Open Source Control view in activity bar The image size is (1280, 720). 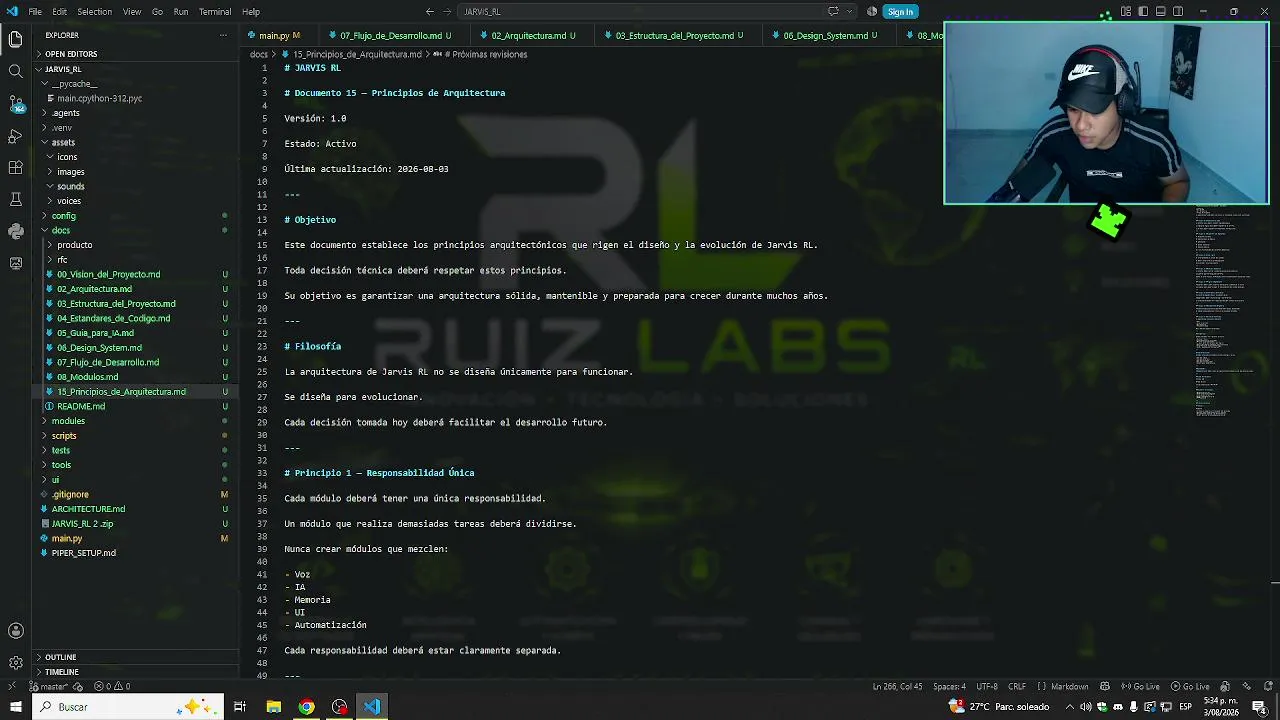[x=15, y=103]
